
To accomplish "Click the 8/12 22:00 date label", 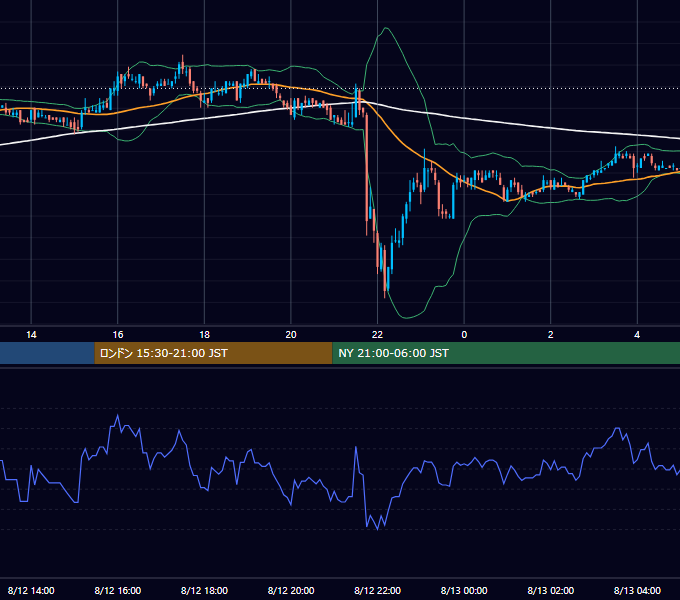I will coord(377,590).
